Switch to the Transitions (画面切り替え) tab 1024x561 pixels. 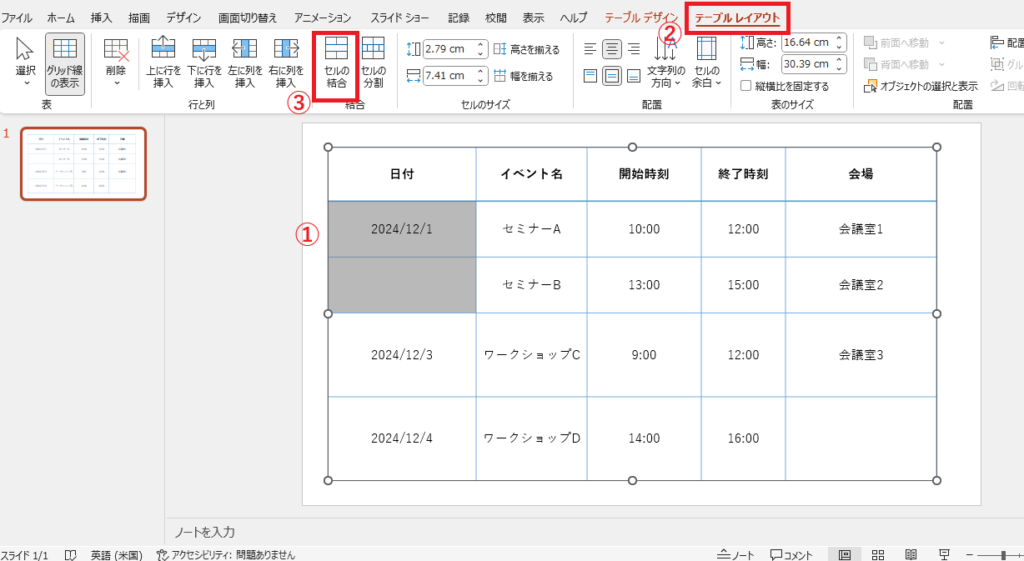tap(248, 18)
